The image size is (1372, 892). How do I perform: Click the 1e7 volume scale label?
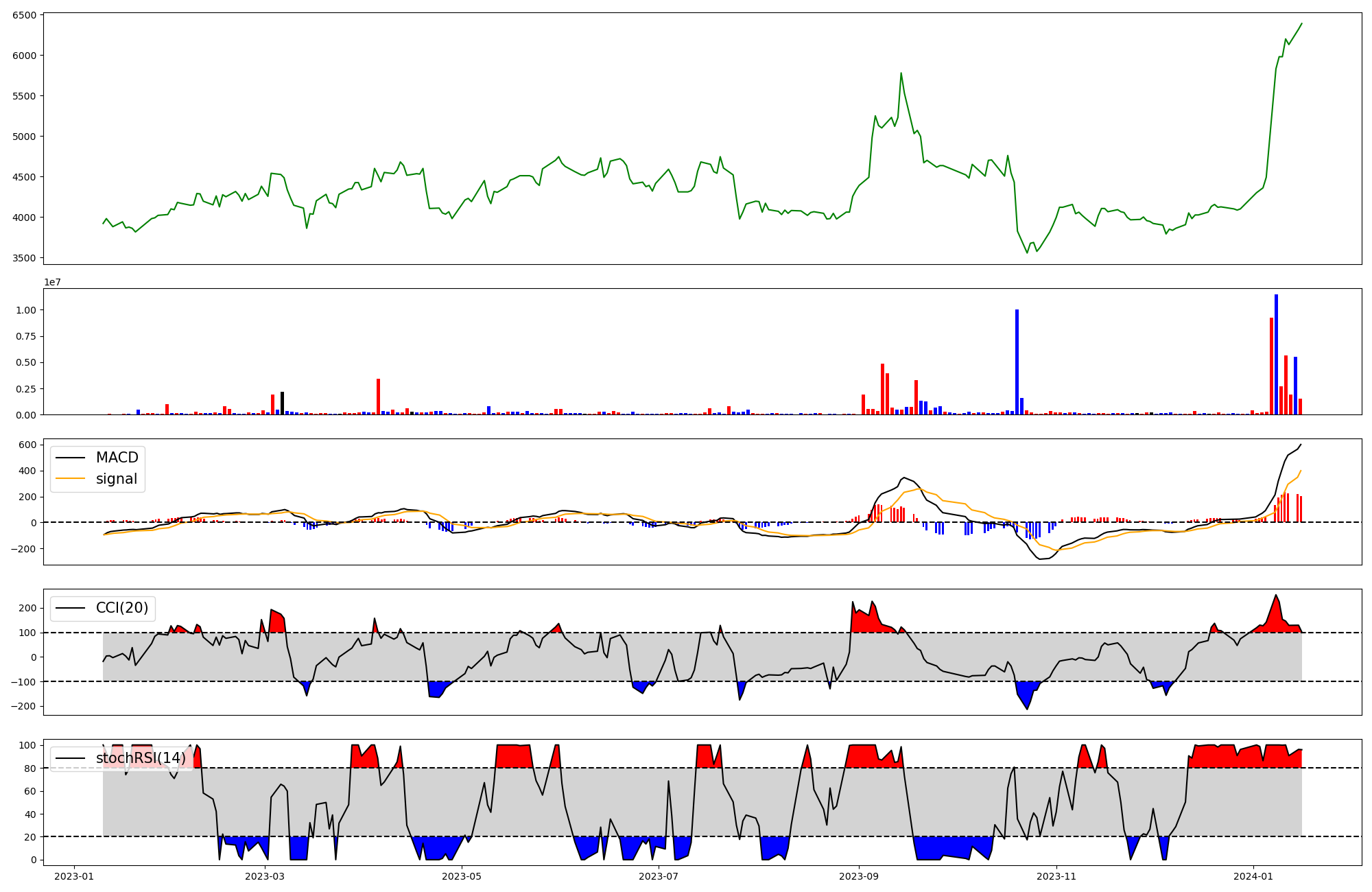[53, 283]
